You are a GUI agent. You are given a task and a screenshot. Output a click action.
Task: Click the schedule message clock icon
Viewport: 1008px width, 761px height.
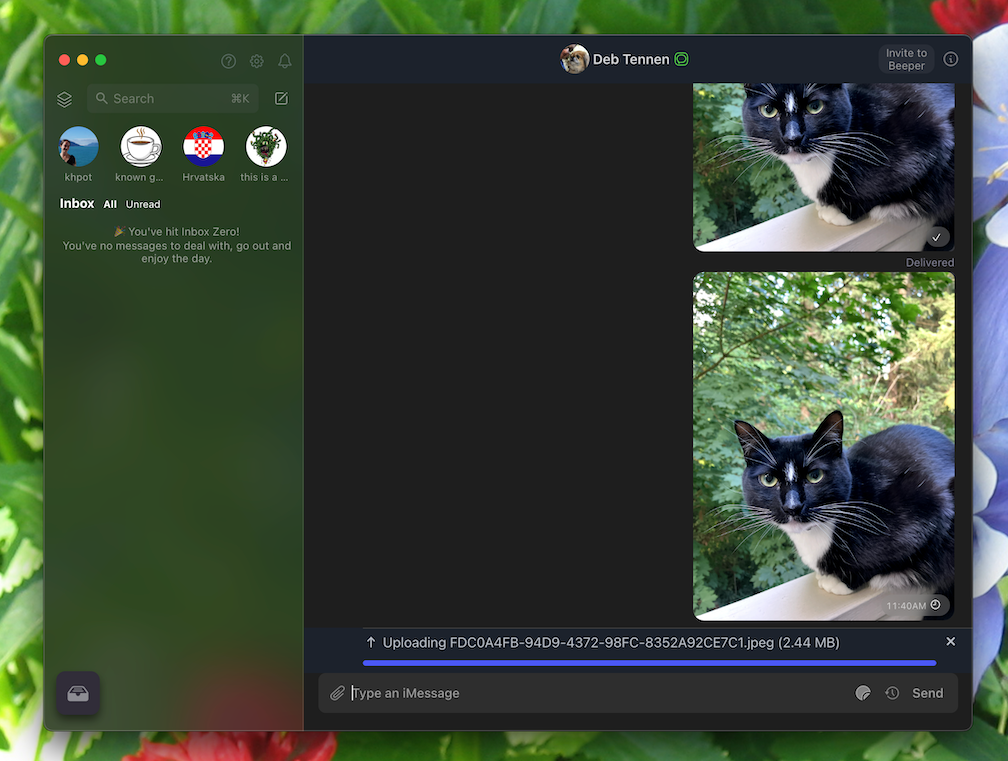pyautogui.click(x=892, y=693)
